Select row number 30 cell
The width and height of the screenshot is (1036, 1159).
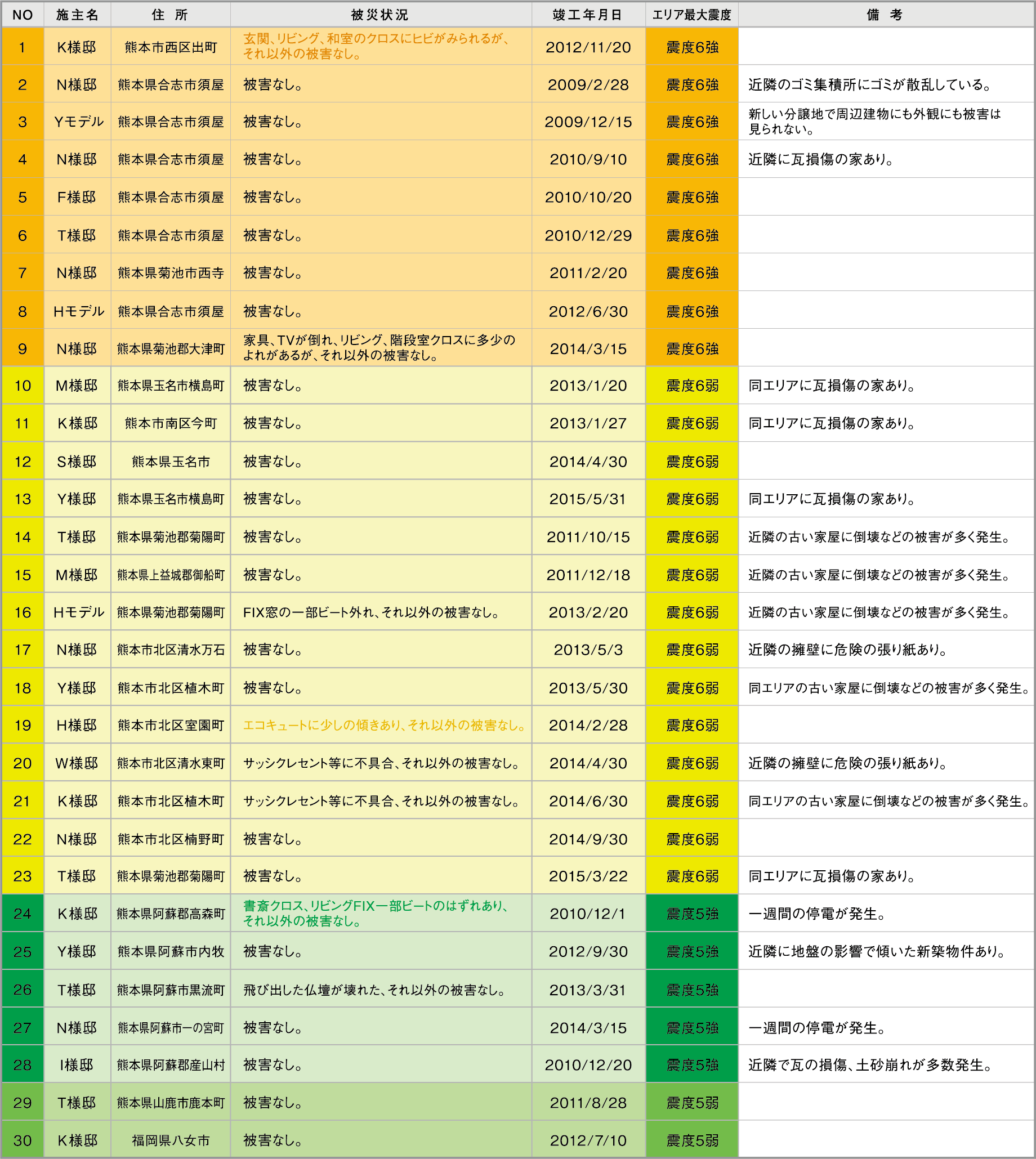pos(23,1140)
